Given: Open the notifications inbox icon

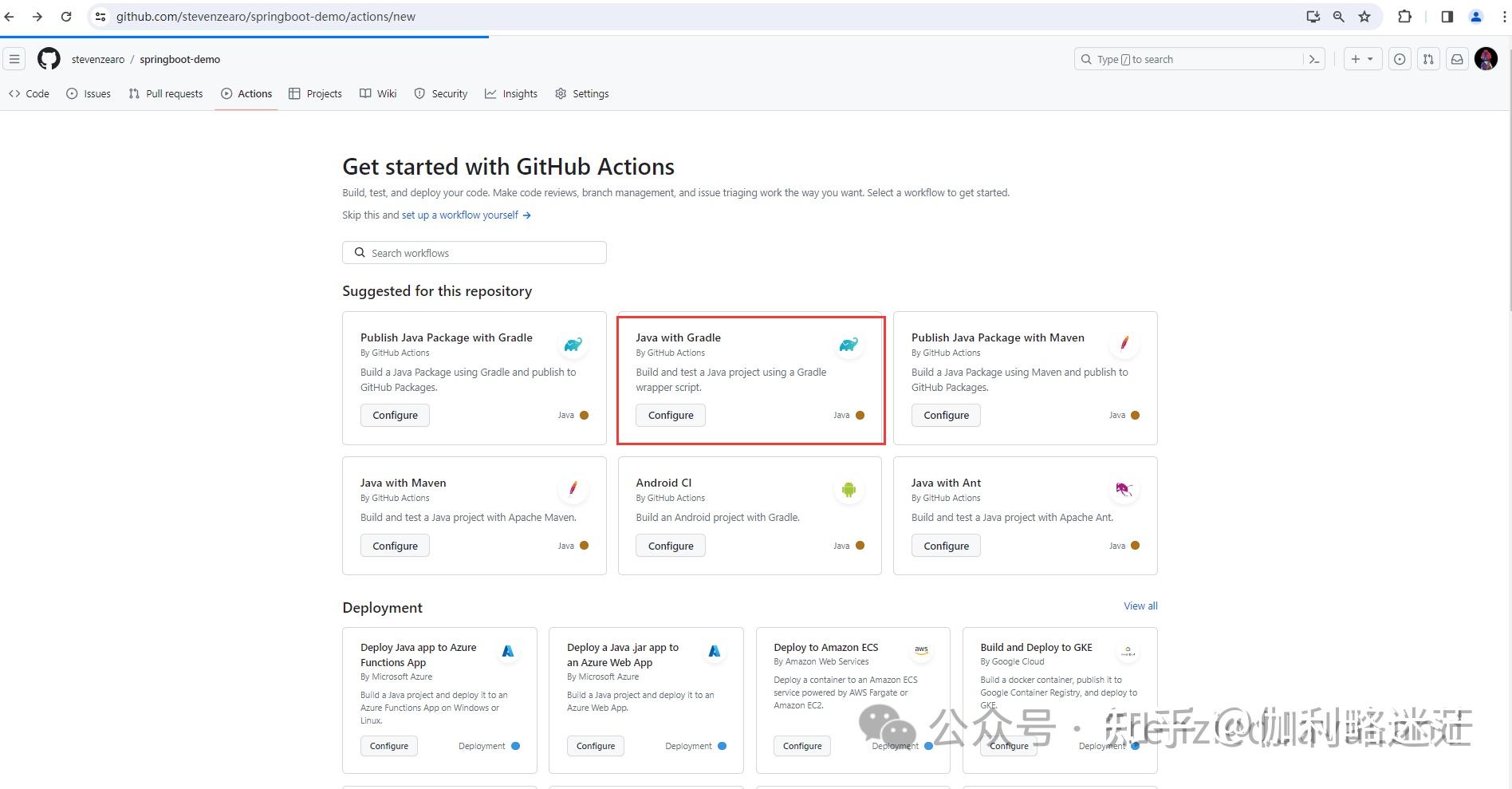Looking at the screenshot, I should pos(1458,58).
